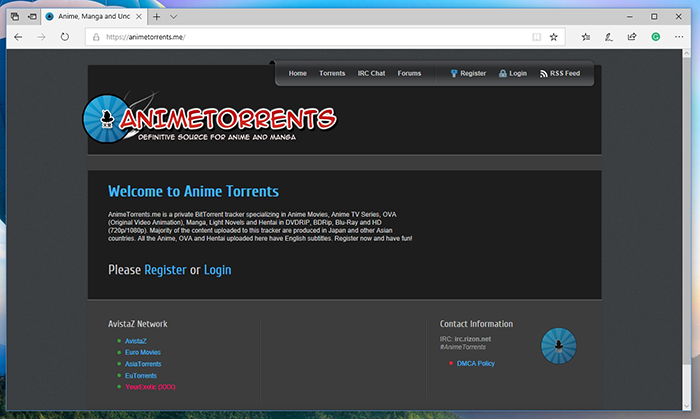The height and width of the screenshot is (419, 700).
Task: Select the Anime, Manga browser tab
Action: (94, 17)
